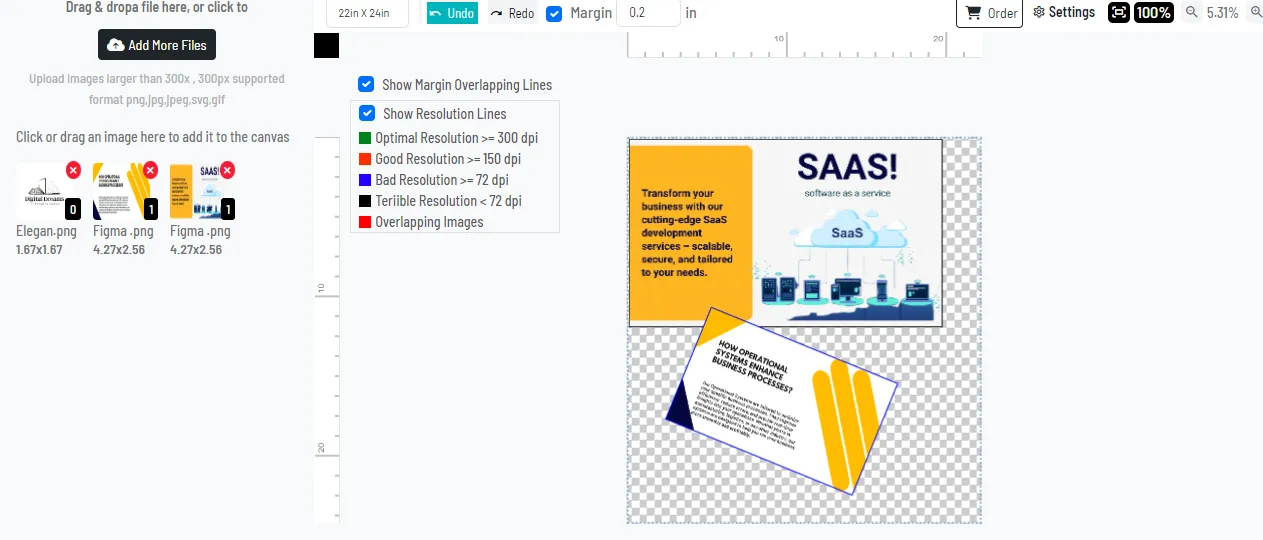The image size is (1263, 540).
Task: Uncheck Show Resolution Lines
Action: click(x=367, y=114)
